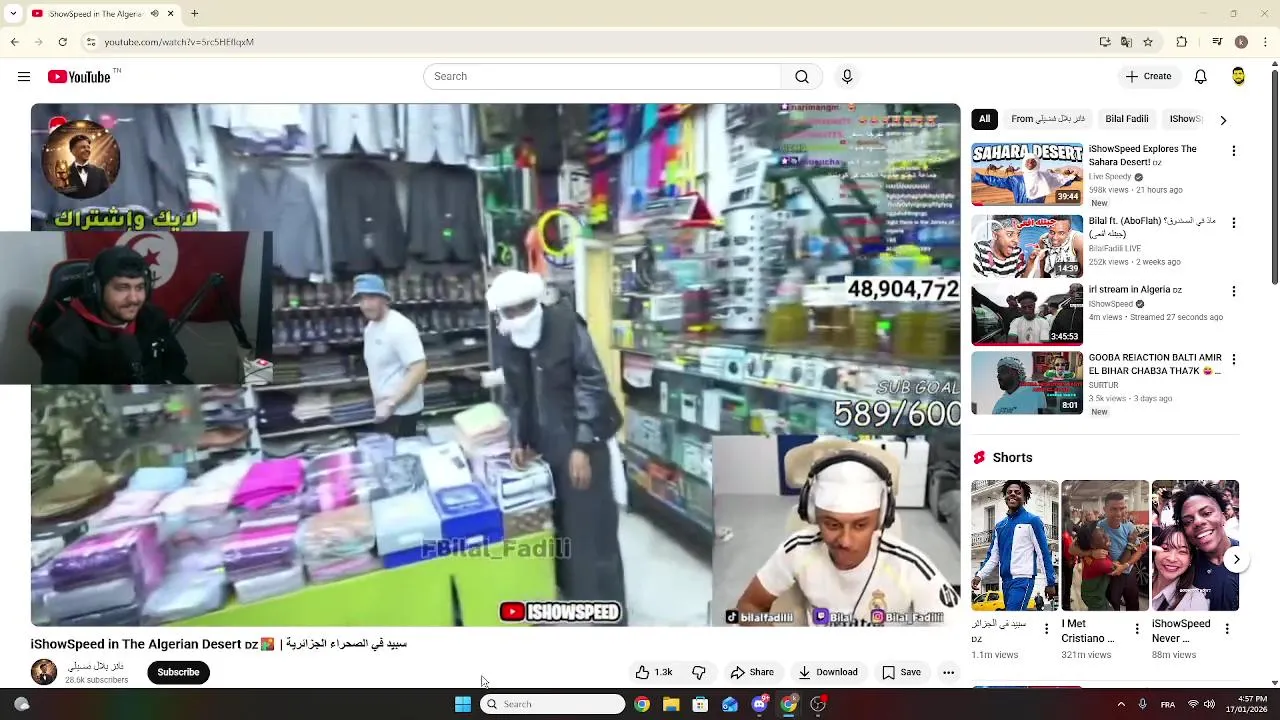Open a new browser tab with plus

195,14
